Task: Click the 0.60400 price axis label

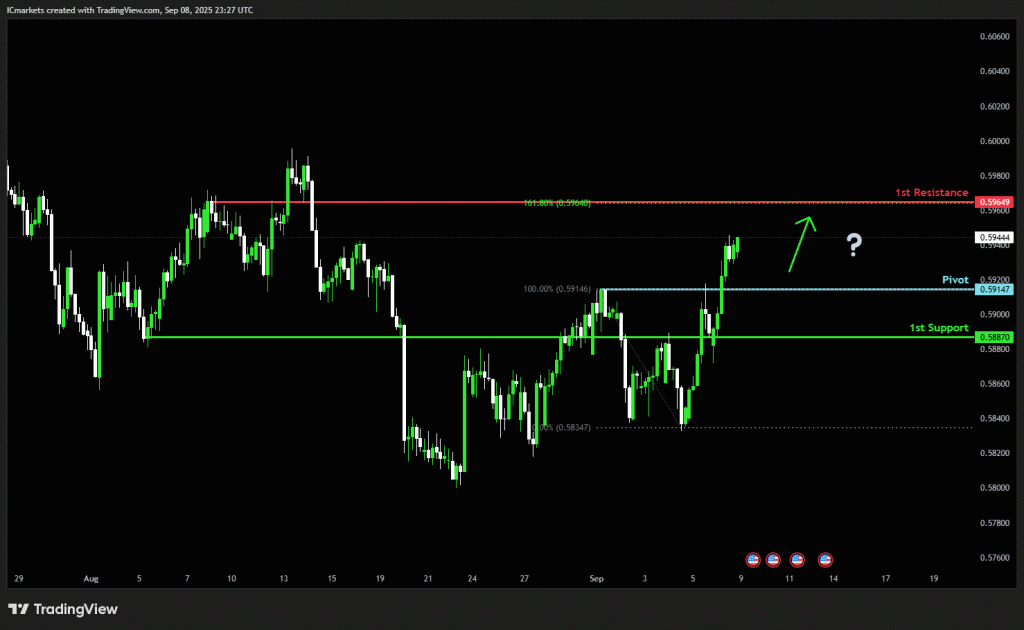Action: 995,71
